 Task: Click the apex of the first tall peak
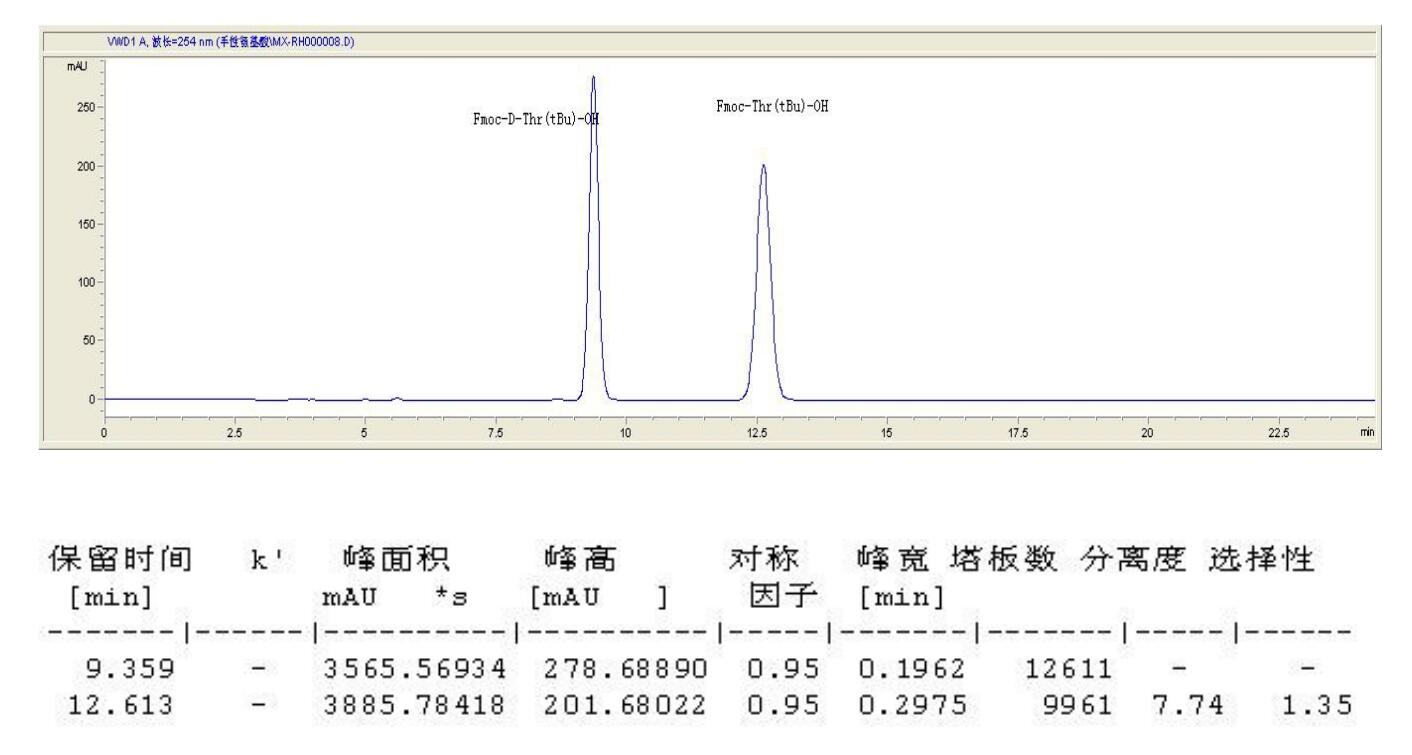pos(593,77)
